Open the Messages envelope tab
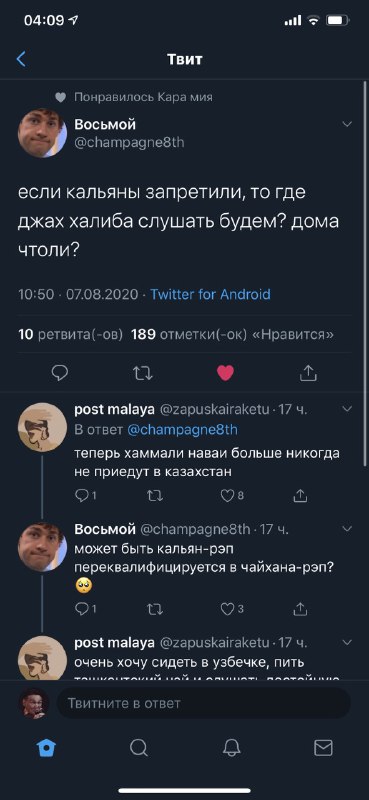This screenshot has width=369, height=800. coord(323,748)
